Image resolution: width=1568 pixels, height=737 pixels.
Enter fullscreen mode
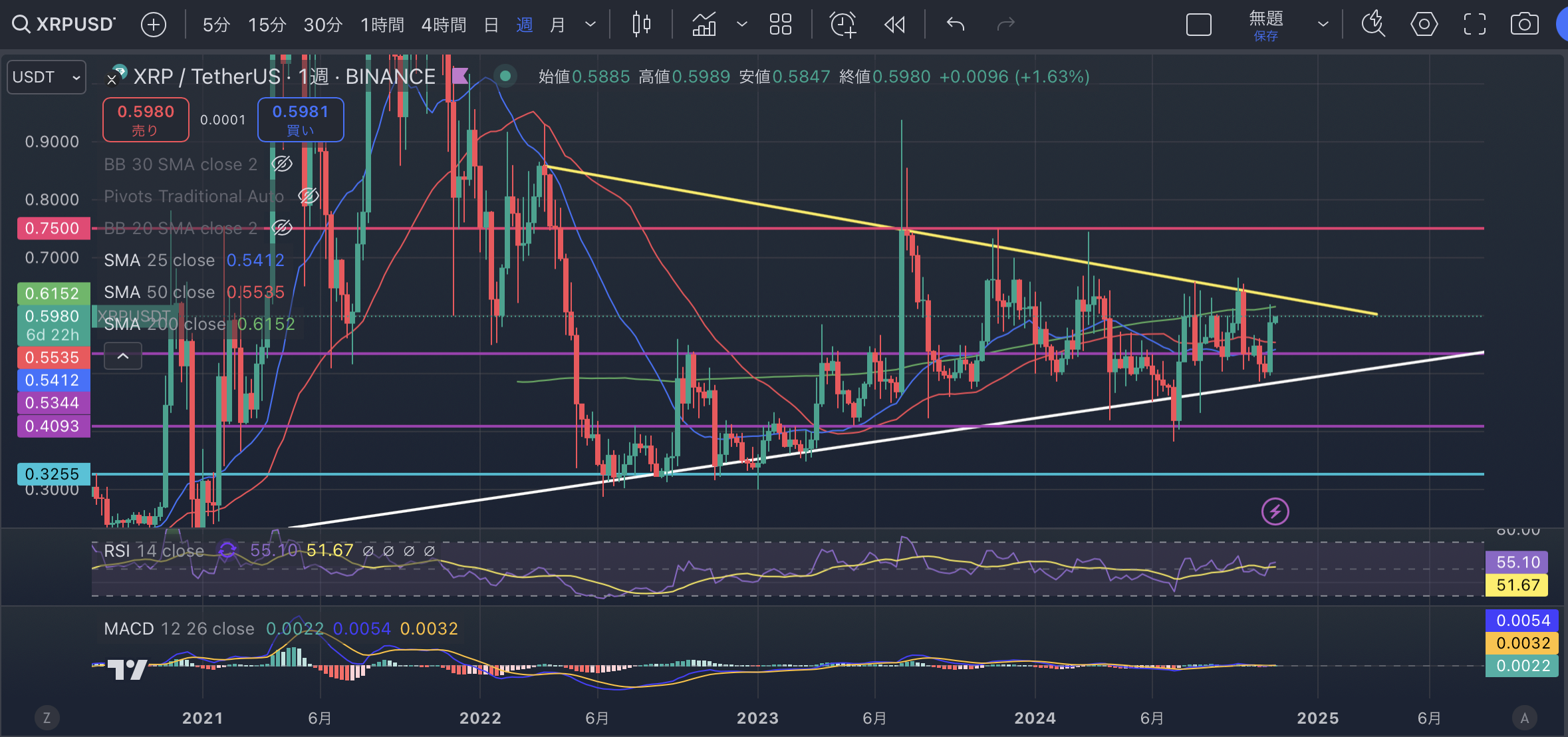coord(1474,25)
